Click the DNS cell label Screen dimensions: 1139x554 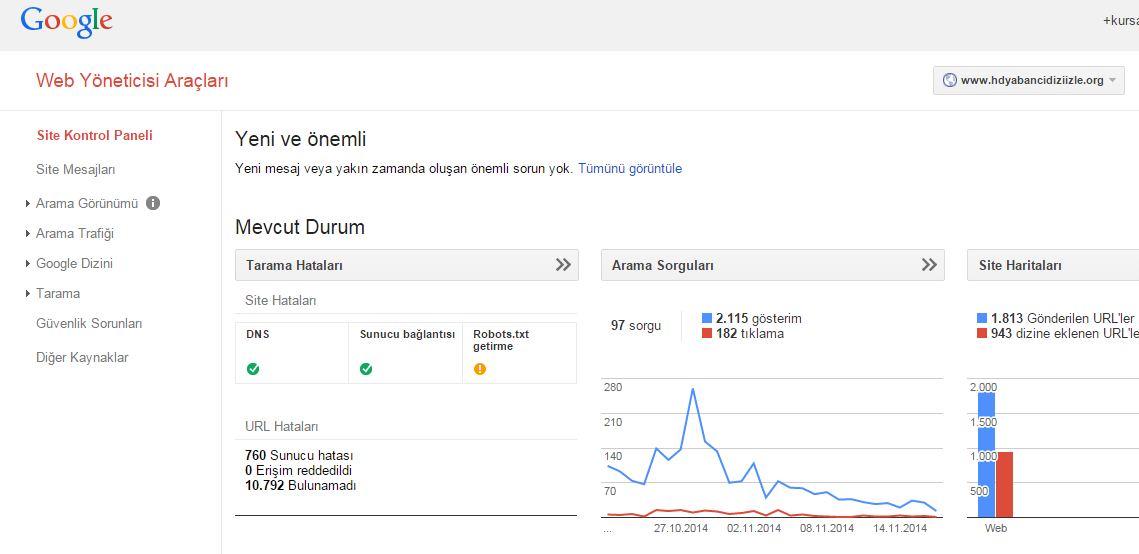point(257,335)
